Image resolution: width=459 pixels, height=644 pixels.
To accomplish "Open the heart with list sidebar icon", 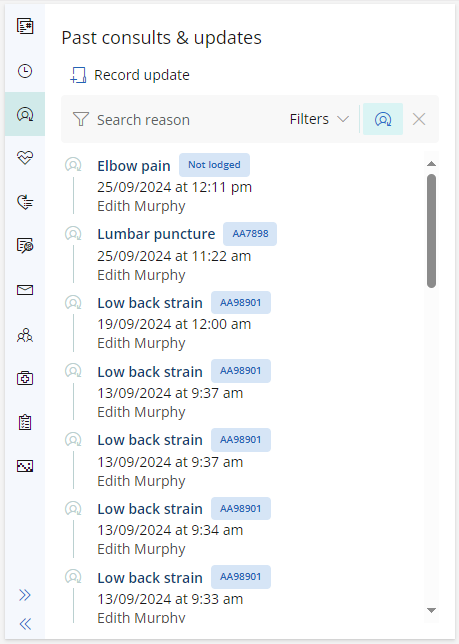I will 25,202.
